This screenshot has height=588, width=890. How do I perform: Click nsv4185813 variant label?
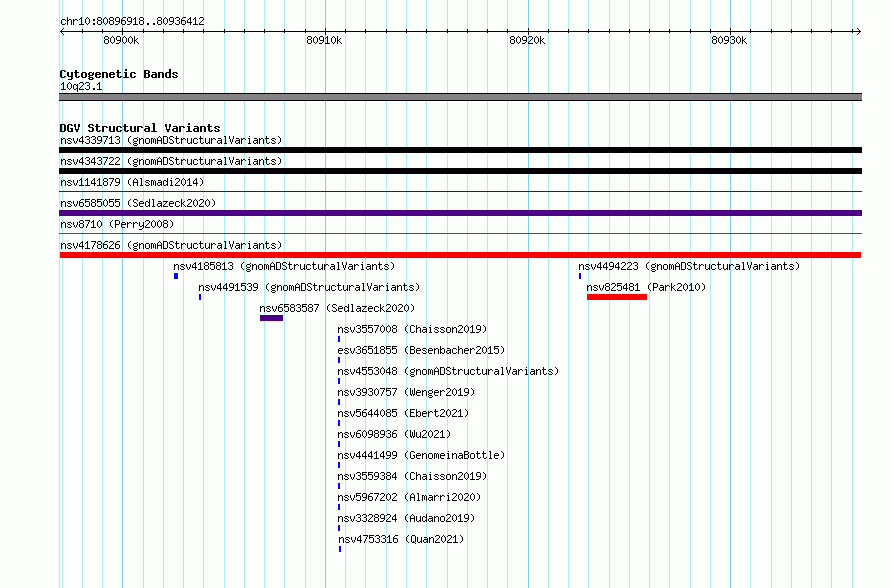click(284, 266)
